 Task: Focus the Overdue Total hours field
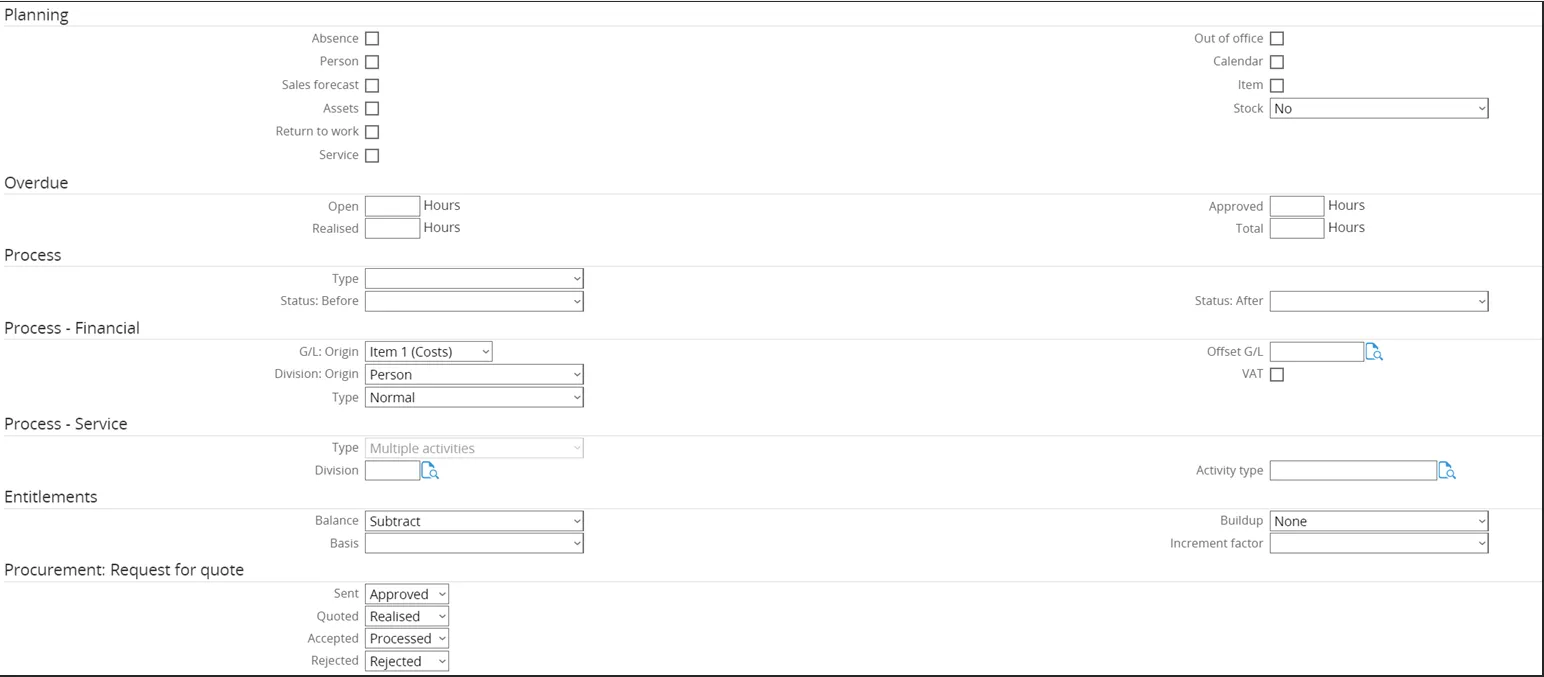tap(1296, 228)
